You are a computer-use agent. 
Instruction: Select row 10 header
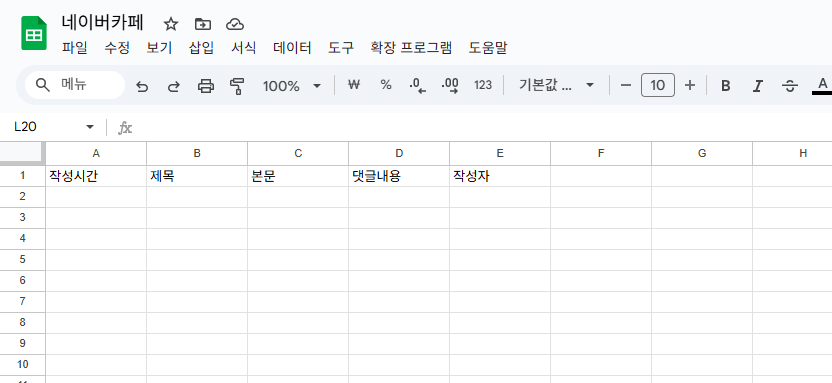coord(23,365)
